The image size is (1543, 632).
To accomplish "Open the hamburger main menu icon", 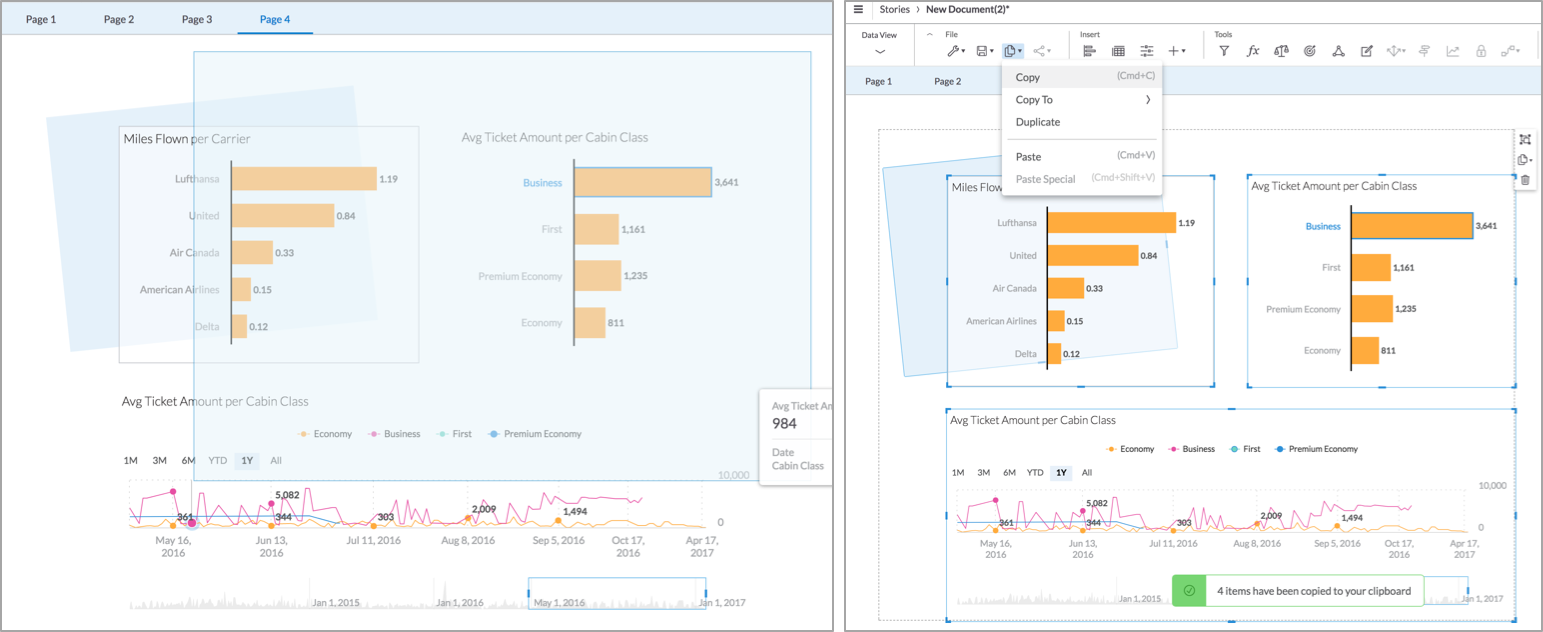I will tap(858, 9).
